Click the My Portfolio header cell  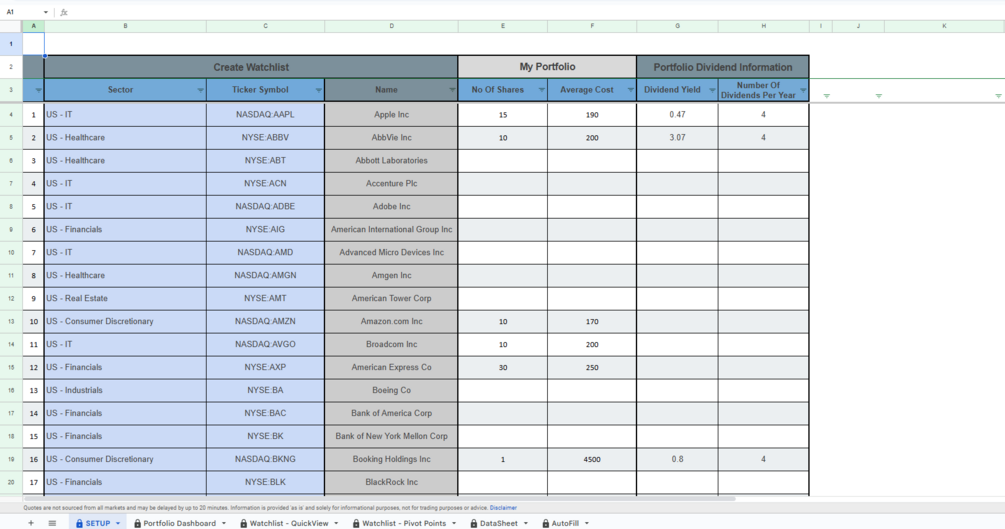[x=547, y=67]
